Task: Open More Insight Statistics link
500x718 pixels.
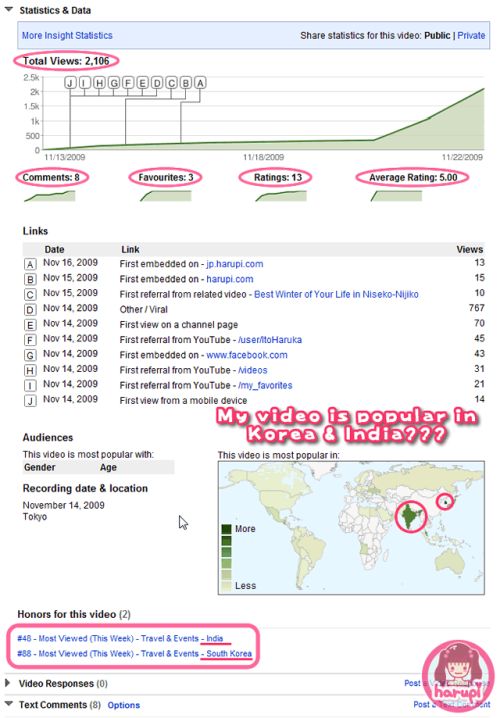Action: [x=67, y=35]
